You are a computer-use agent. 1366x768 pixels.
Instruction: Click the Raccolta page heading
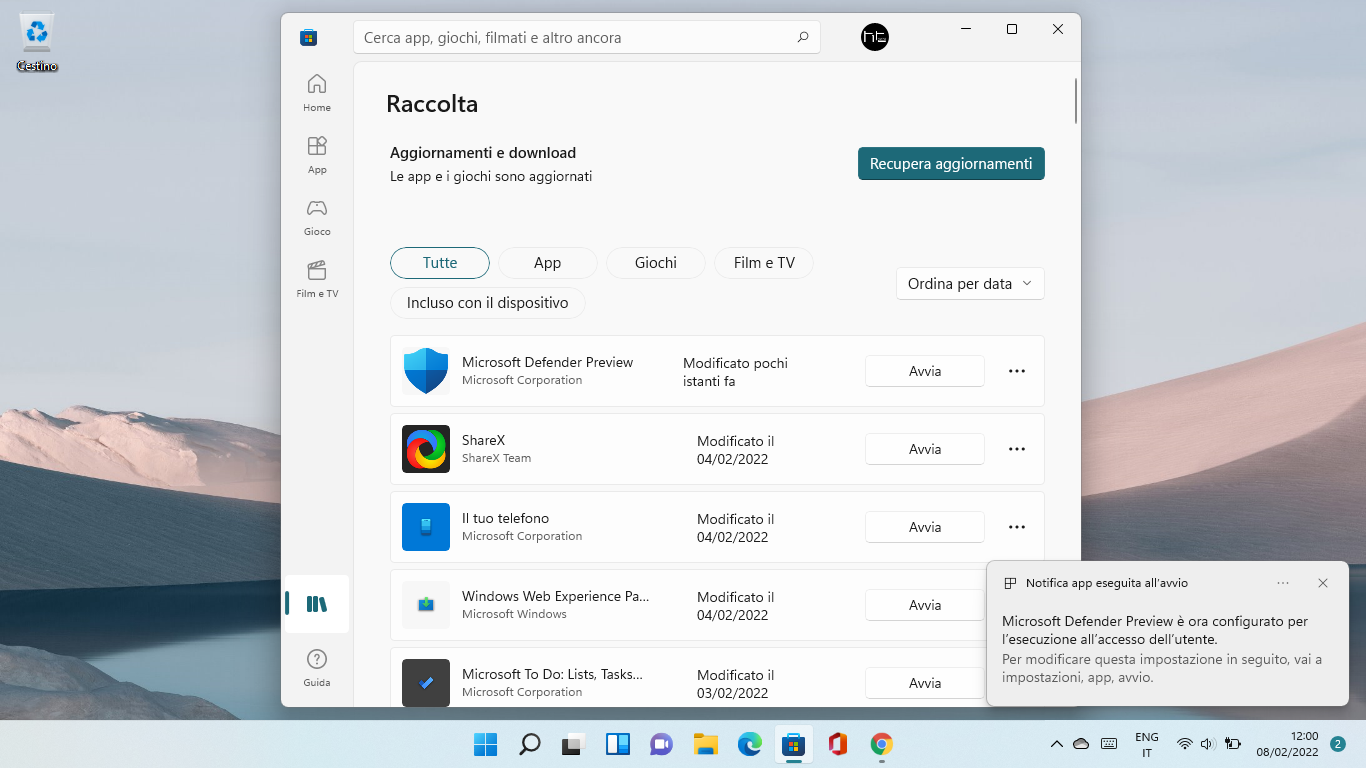pyautogui.click(x=432, y=104)
